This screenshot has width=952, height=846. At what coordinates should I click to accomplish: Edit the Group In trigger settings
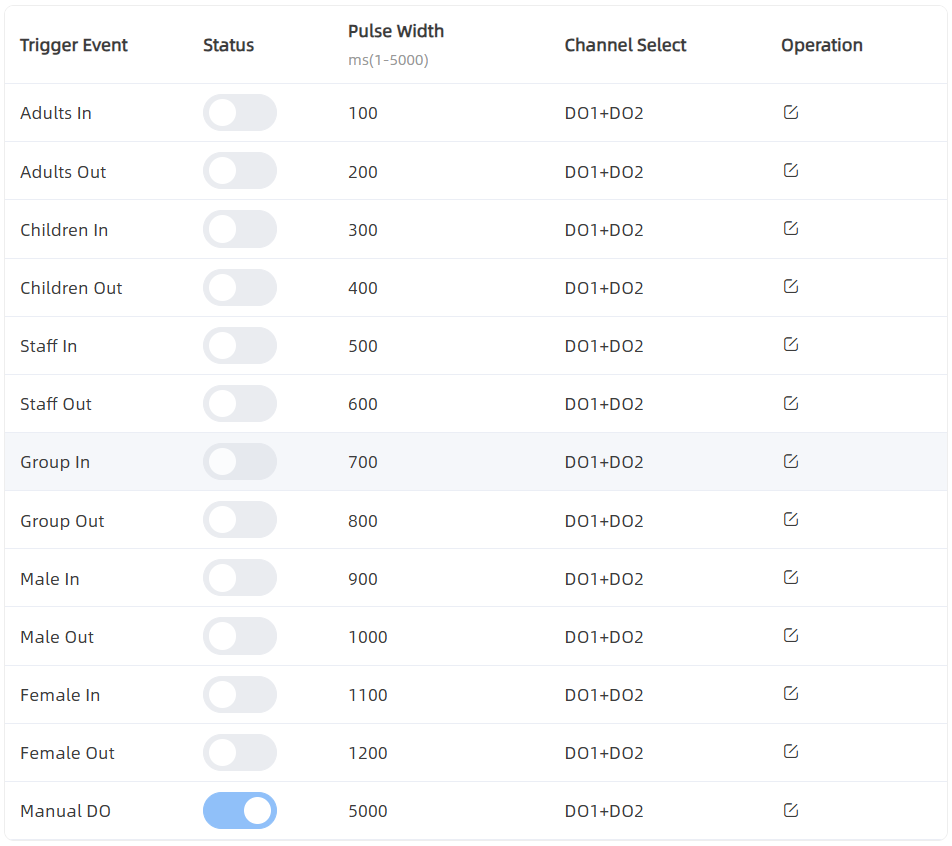790,461
